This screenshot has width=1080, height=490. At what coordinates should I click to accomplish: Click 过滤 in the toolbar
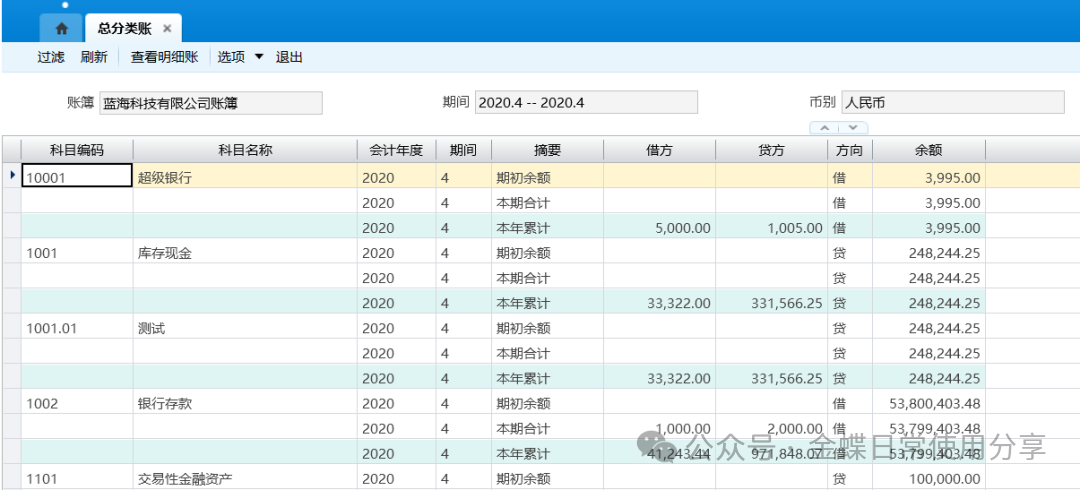point(51,57)
